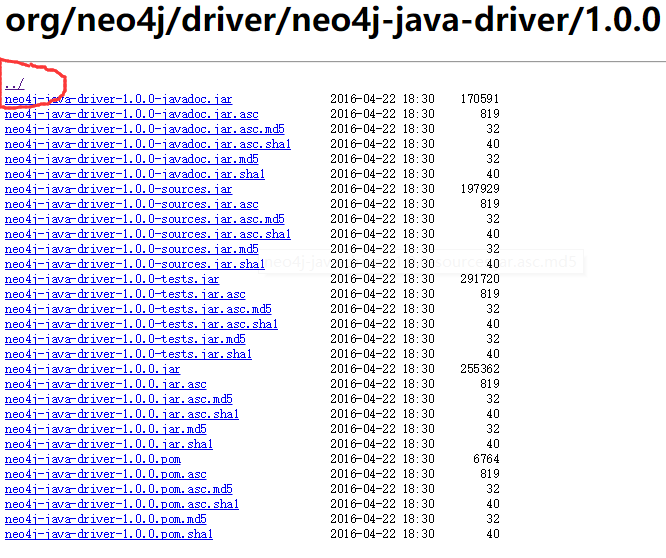Select size 40 in the pom.sha1 row

493,534
